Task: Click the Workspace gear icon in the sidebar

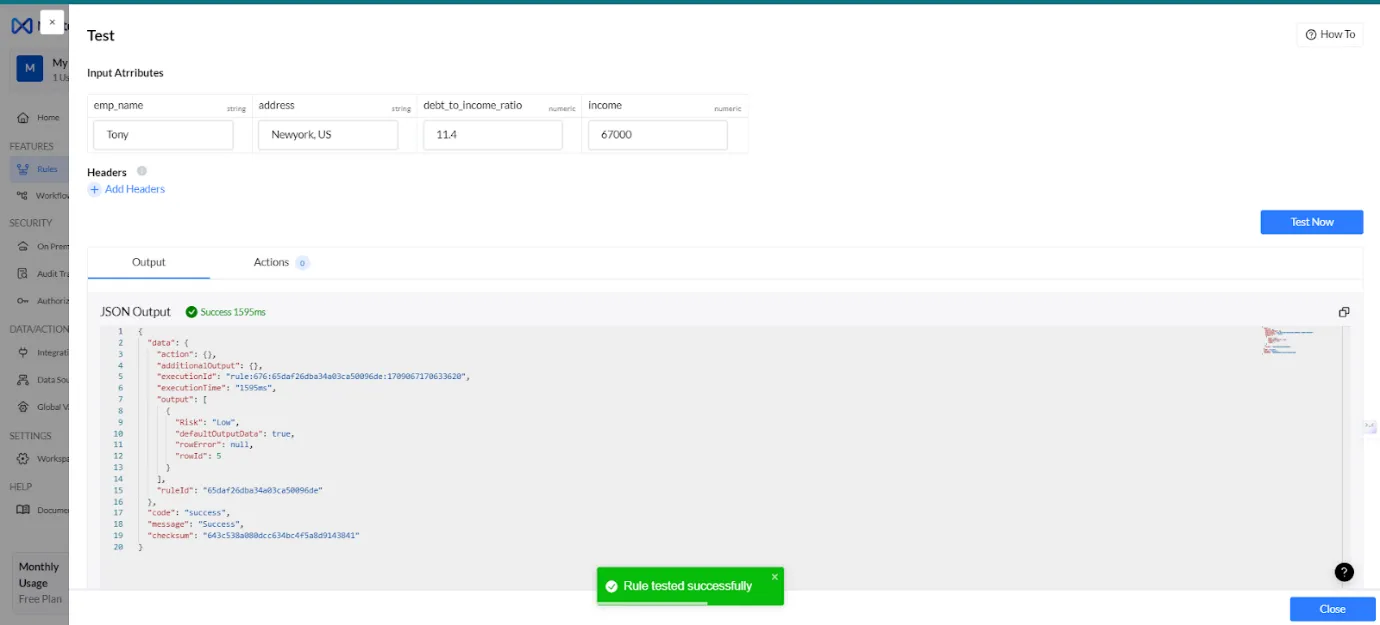Action: coord(23,458)
